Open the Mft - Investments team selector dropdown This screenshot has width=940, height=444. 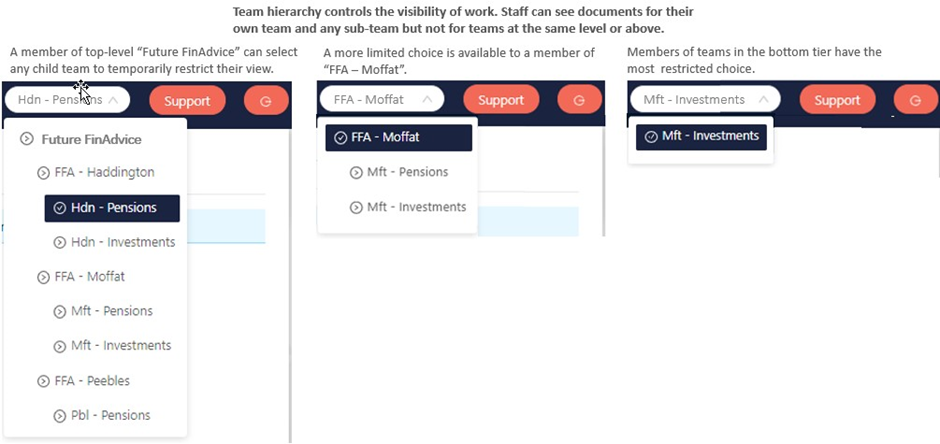tap(763, 99)
